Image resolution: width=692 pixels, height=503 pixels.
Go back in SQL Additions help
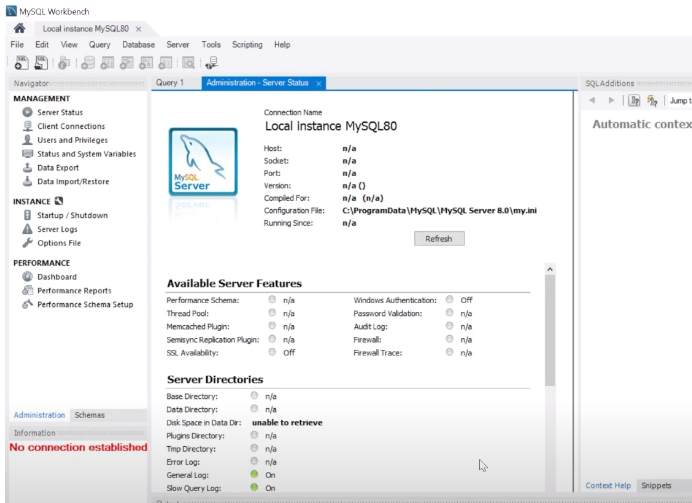tap(592, 101)
